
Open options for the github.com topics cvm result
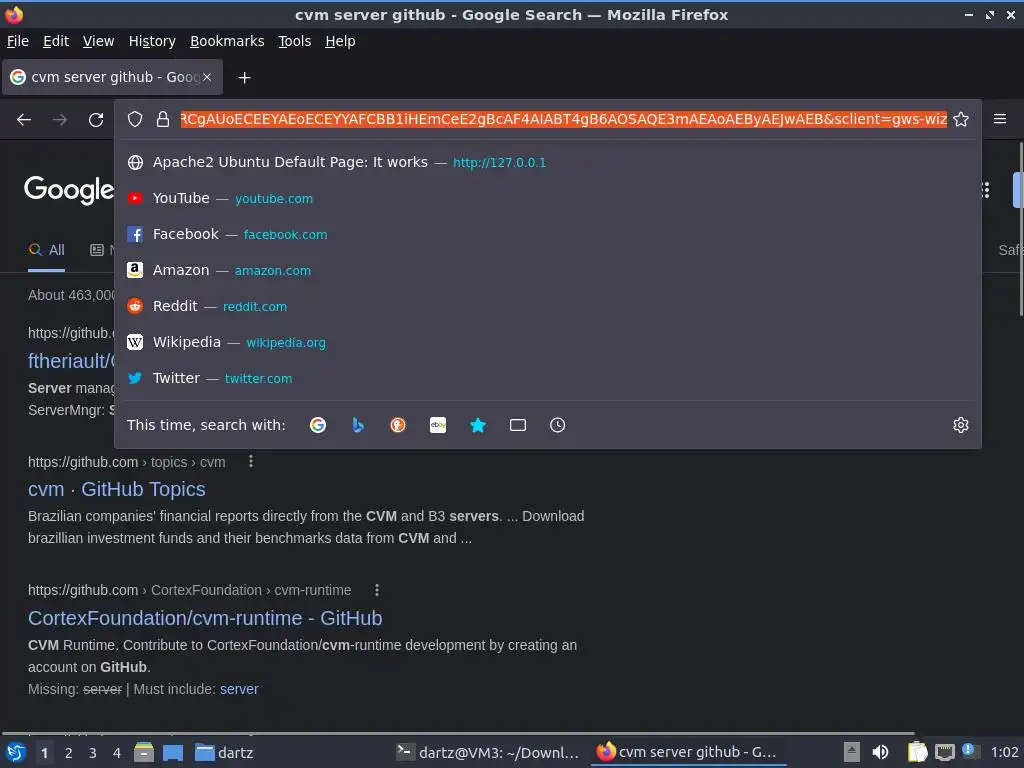(251, 462)
